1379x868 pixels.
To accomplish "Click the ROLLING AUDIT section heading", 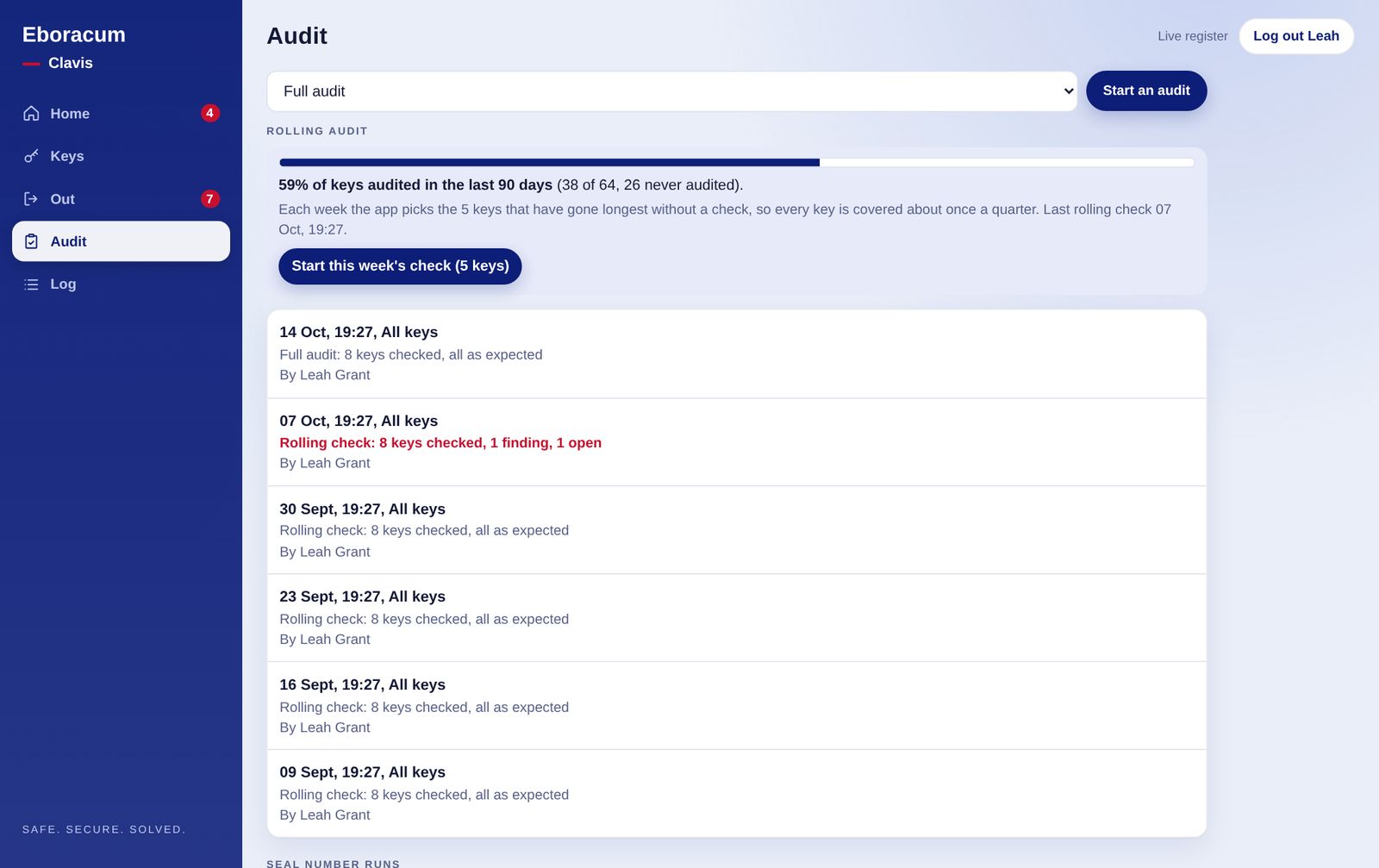I will (x=317, y=131).
